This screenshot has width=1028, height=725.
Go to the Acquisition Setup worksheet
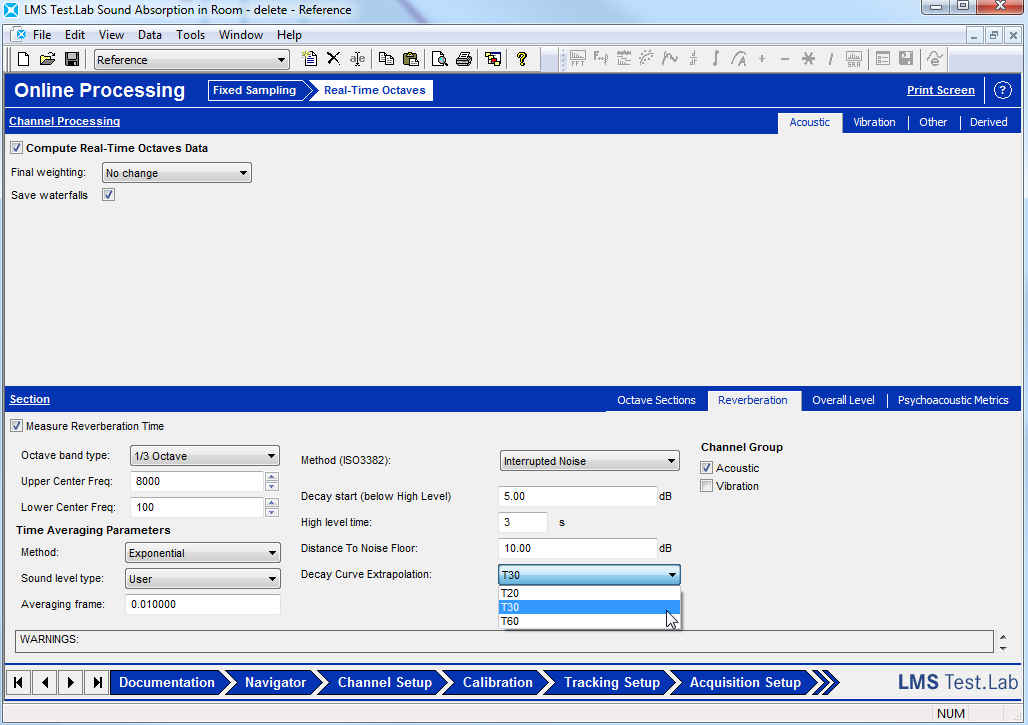[745, 682]
